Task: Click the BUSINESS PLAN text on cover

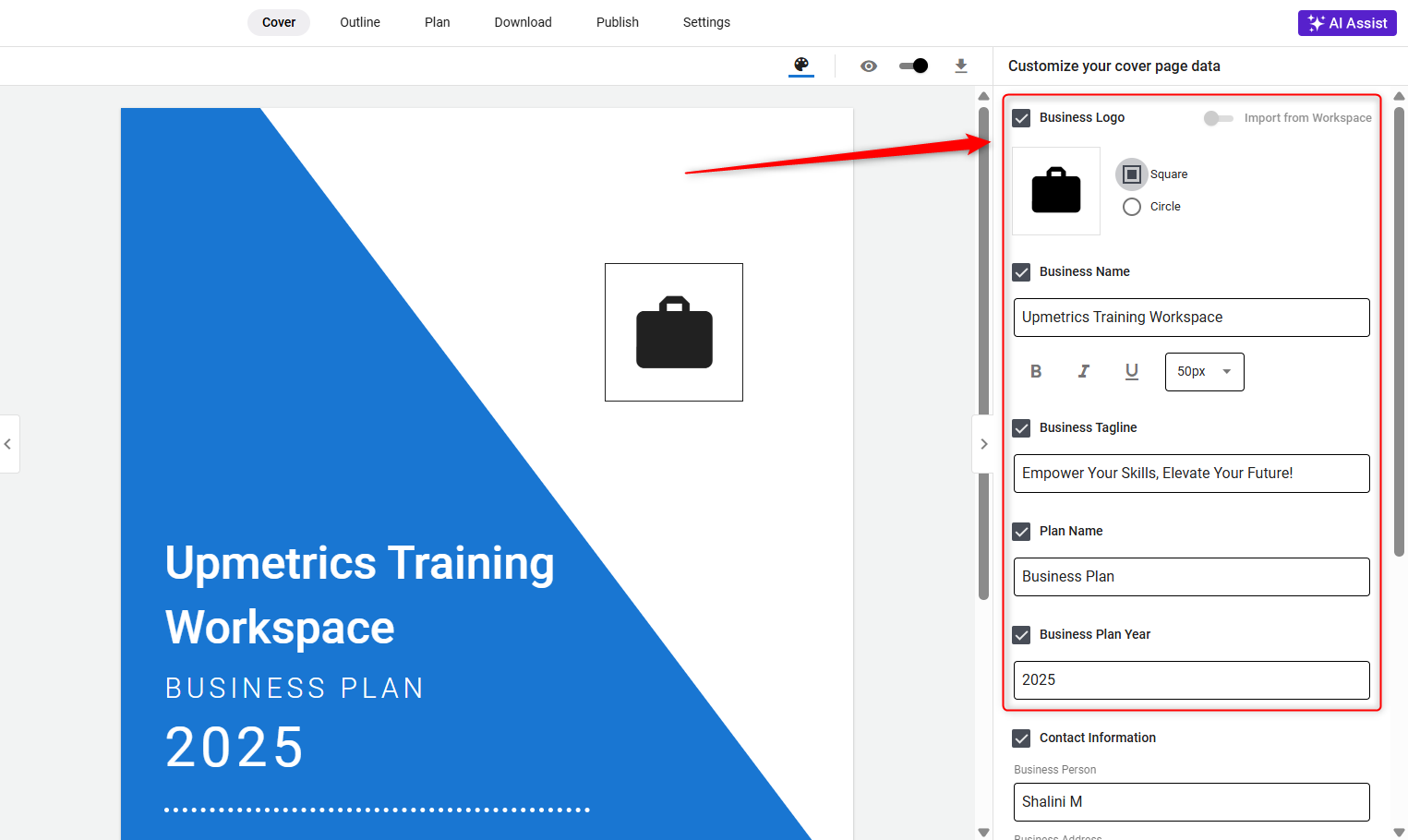Action: [295, 689]
